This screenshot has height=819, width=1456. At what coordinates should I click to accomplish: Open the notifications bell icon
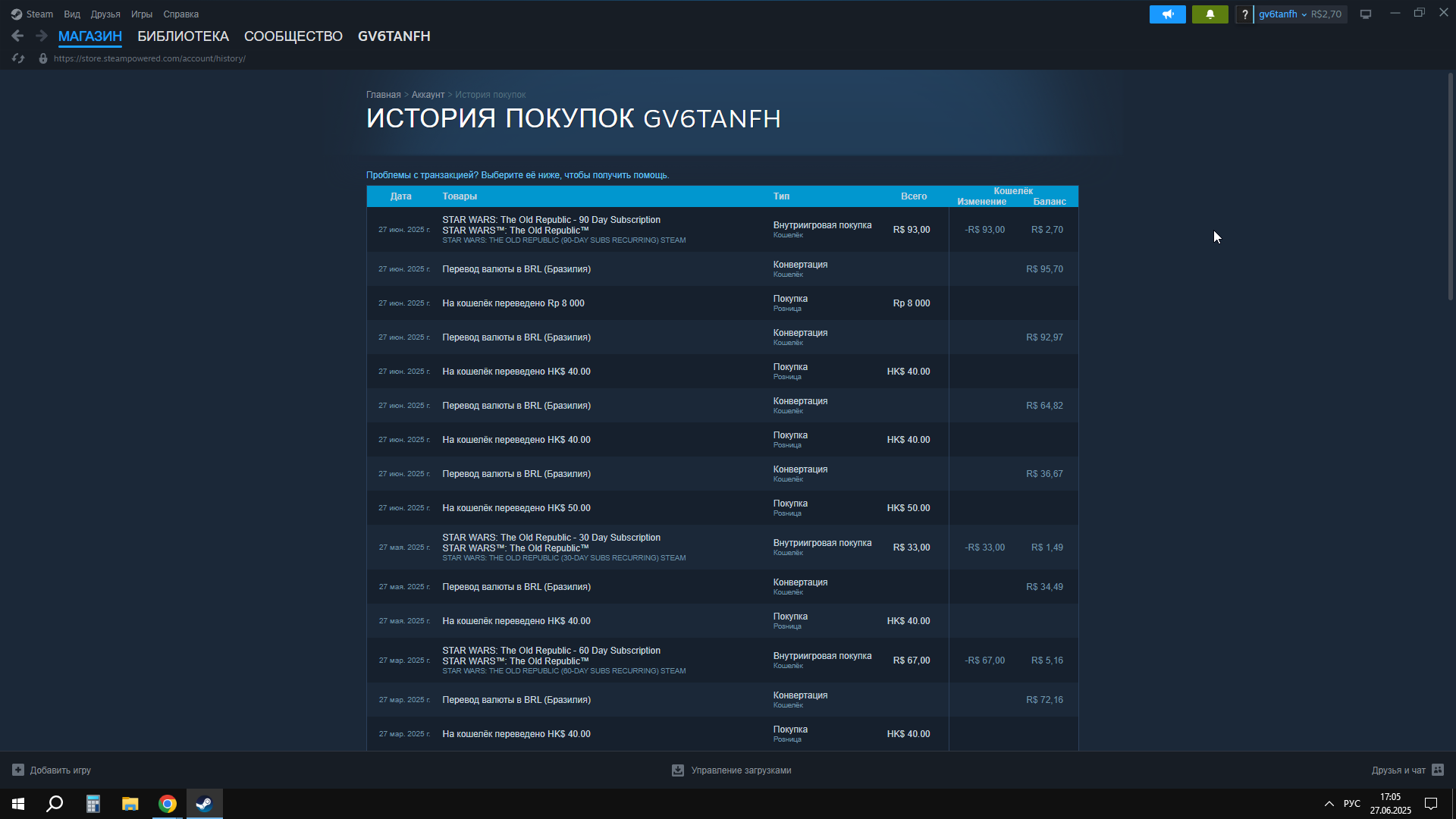[x=1210, y=14]
